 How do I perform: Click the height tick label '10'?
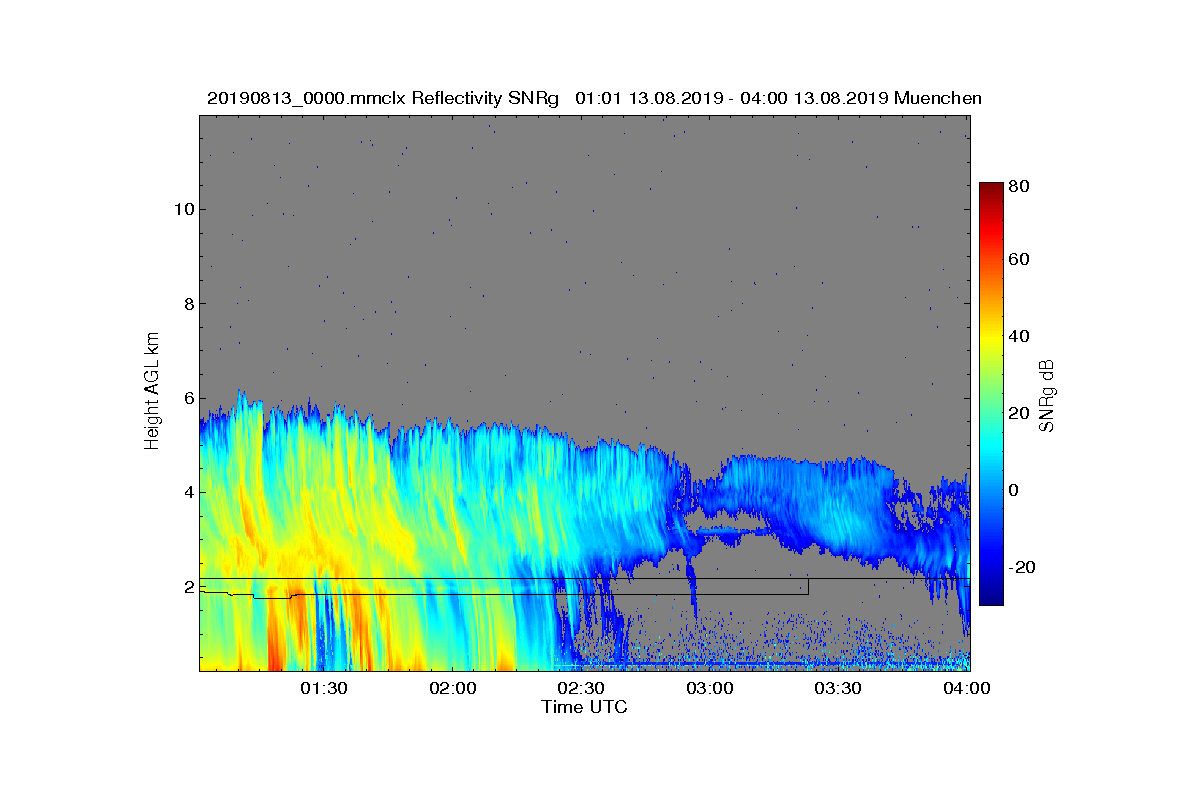pos(183,209)
